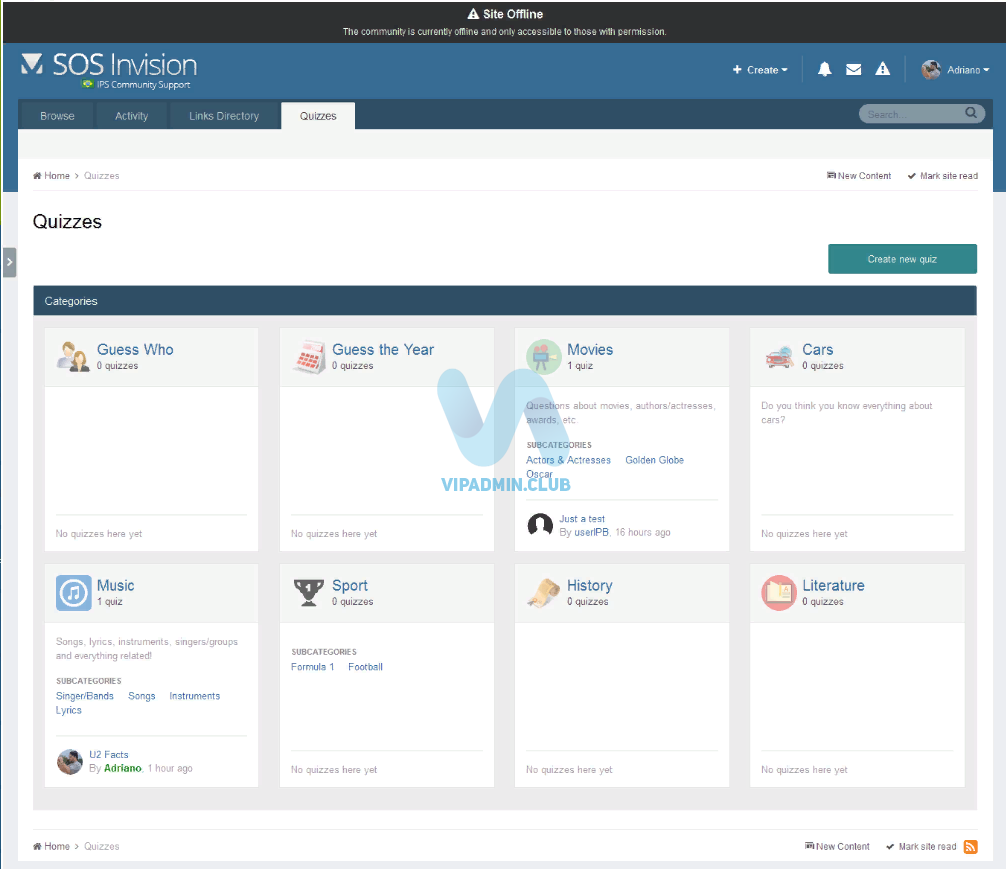Click the Sport trophy category icon
Viewport: 1006px width, 869px height.
pos(309,592)
